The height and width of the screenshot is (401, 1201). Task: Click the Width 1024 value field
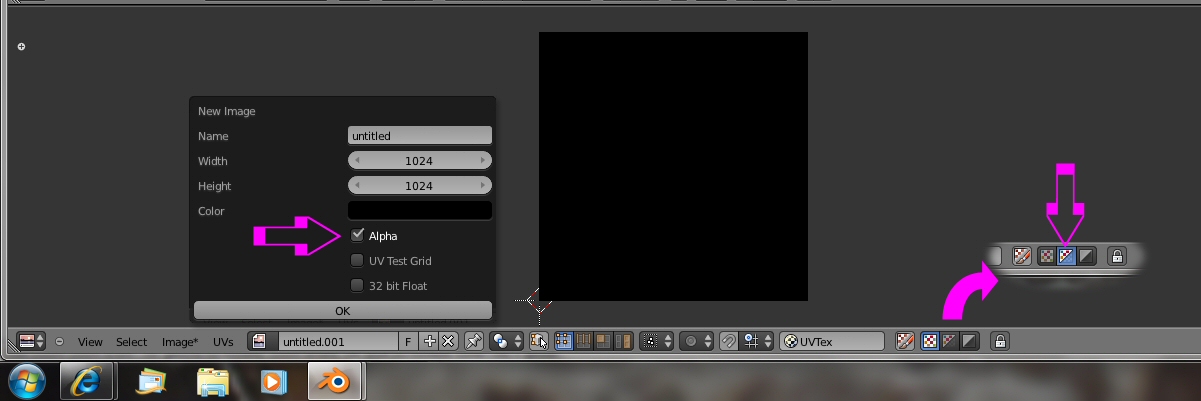tap(420, 160)
